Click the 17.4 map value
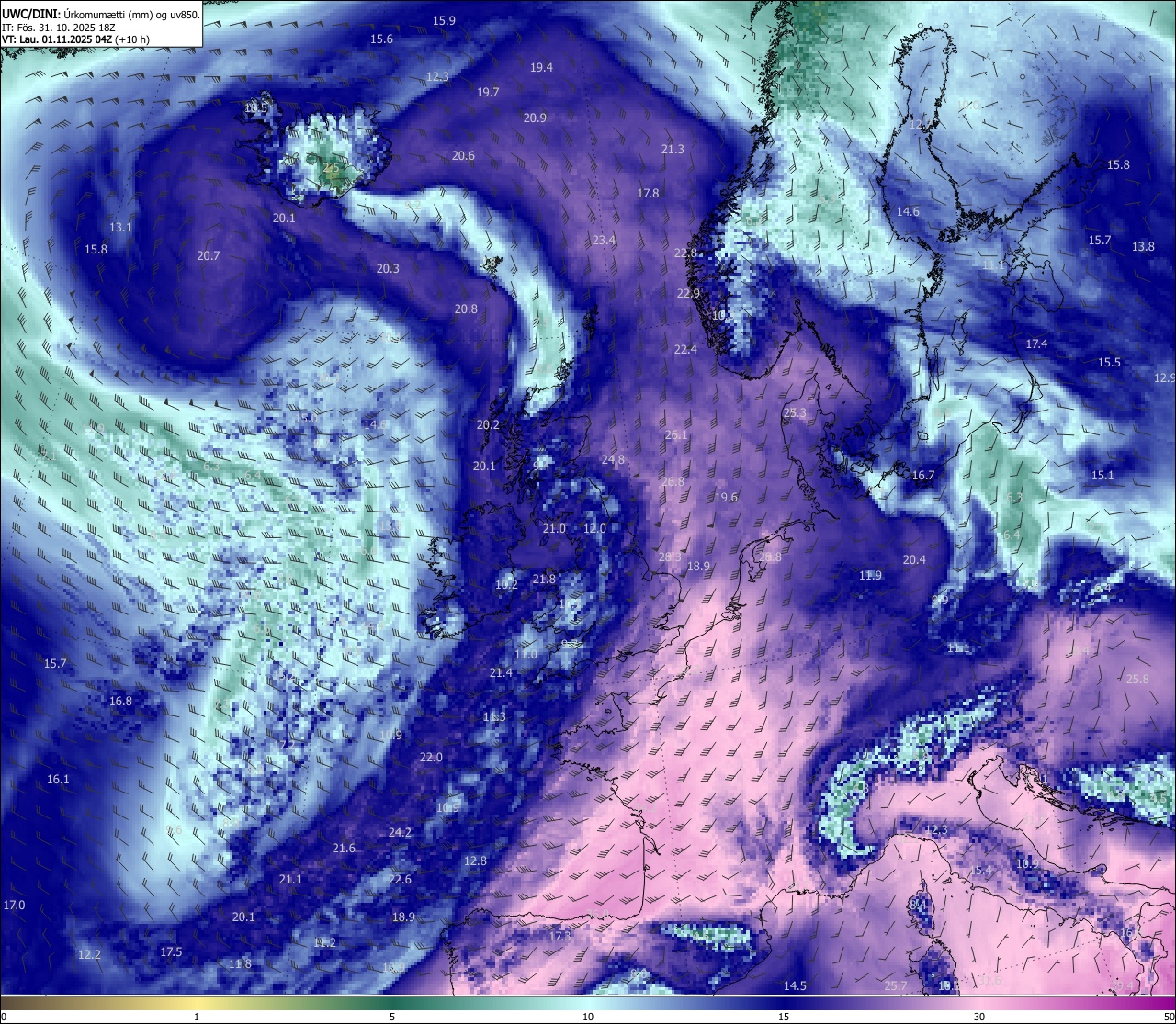Image resolution: width=1176 pixels, height=1024 pixels. click(1036, 343)
